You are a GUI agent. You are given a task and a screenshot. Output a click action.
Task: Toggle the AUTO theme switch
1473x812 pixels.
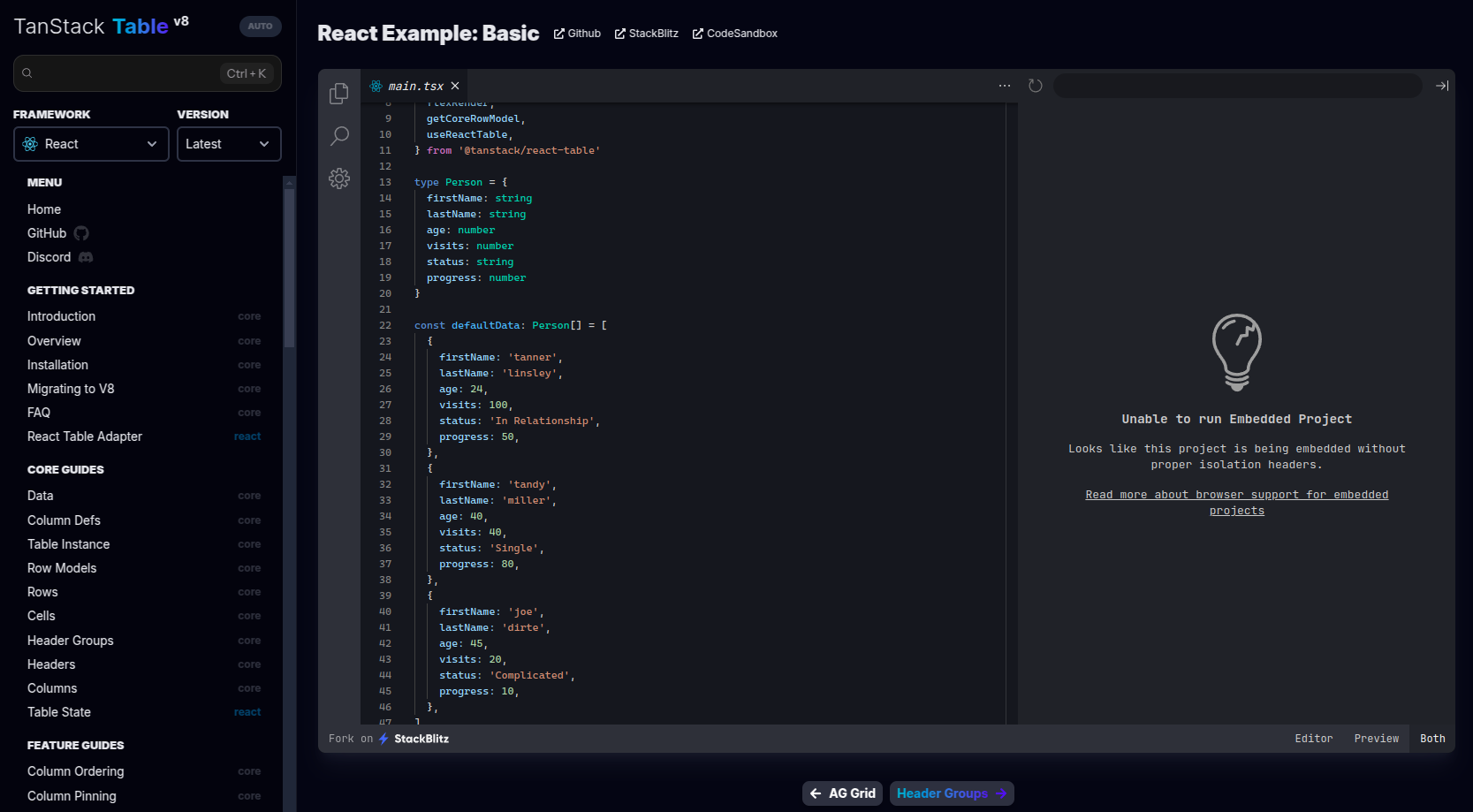pos(260,27)
